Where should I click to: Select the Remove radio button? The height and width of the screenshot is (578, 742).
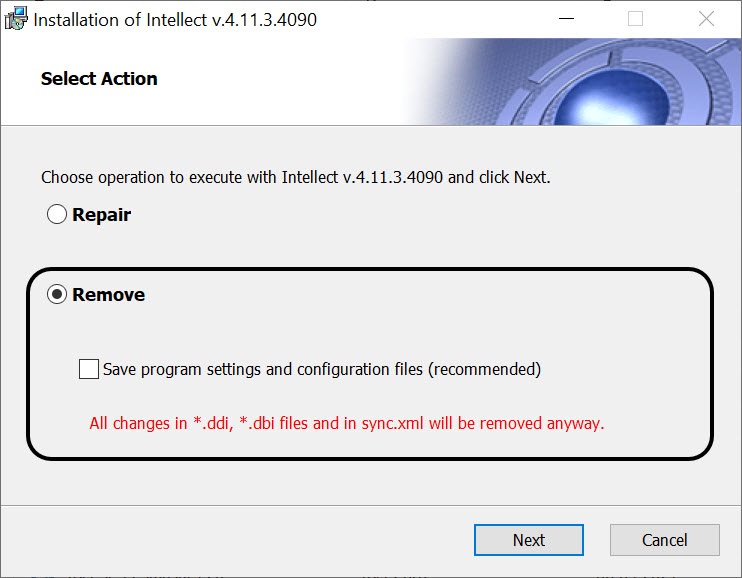point(57,295)
